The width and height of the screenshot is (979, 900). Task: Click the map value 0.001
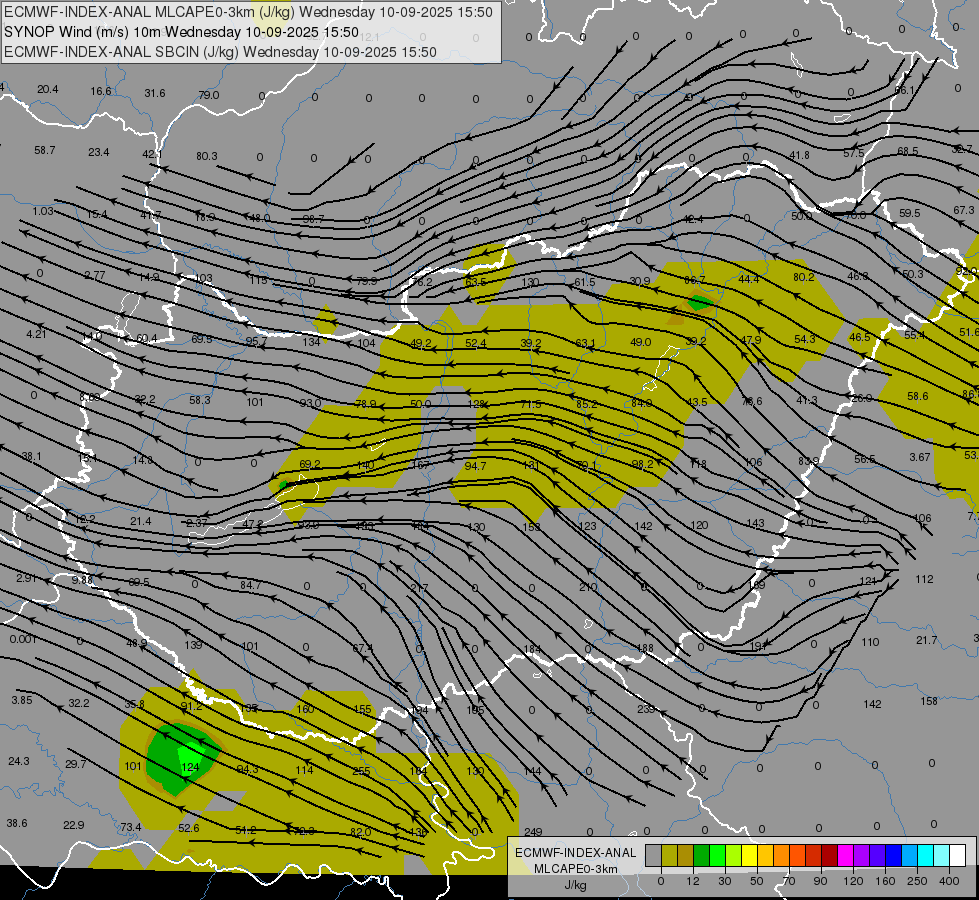[x=23, y=639]
